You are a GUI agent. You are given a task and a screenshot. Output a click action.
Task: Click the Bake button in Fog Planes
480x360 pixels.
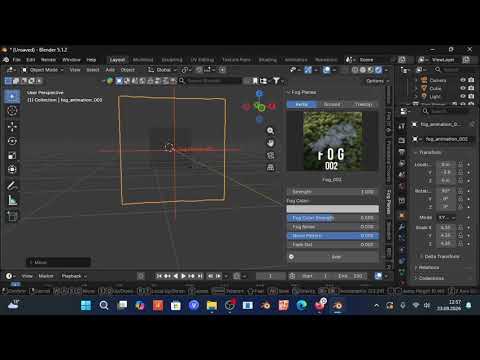(333, 257)
